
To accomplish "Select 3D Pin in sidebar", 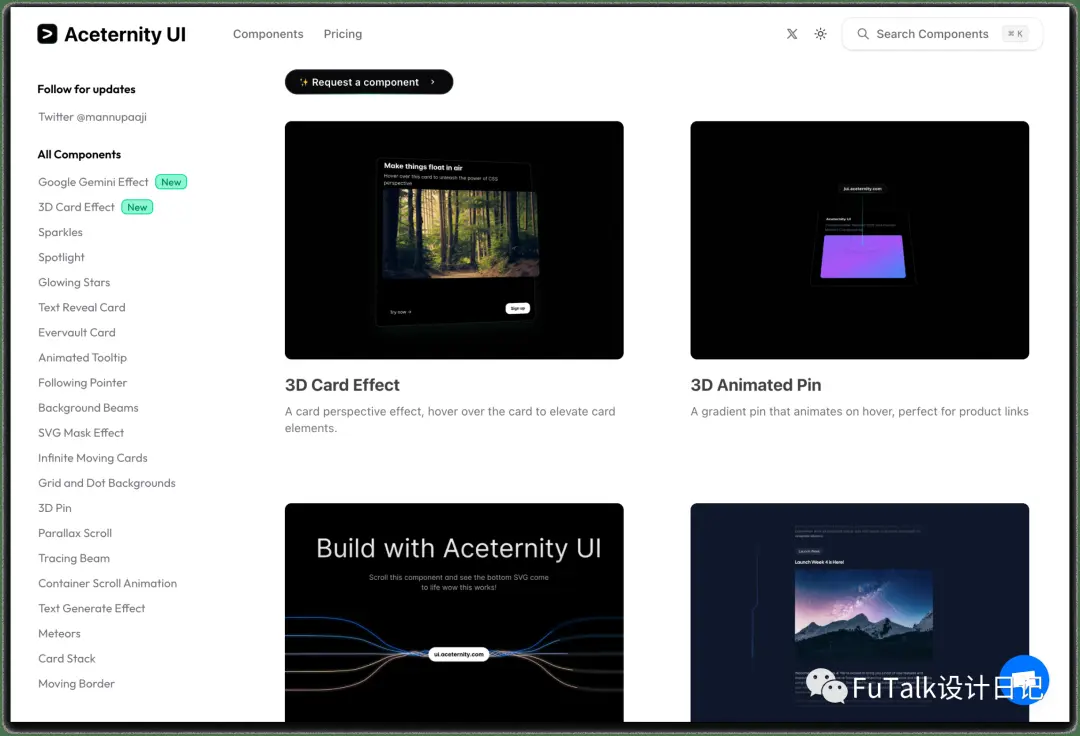I will pyautogui.click(x=55, y=508).
